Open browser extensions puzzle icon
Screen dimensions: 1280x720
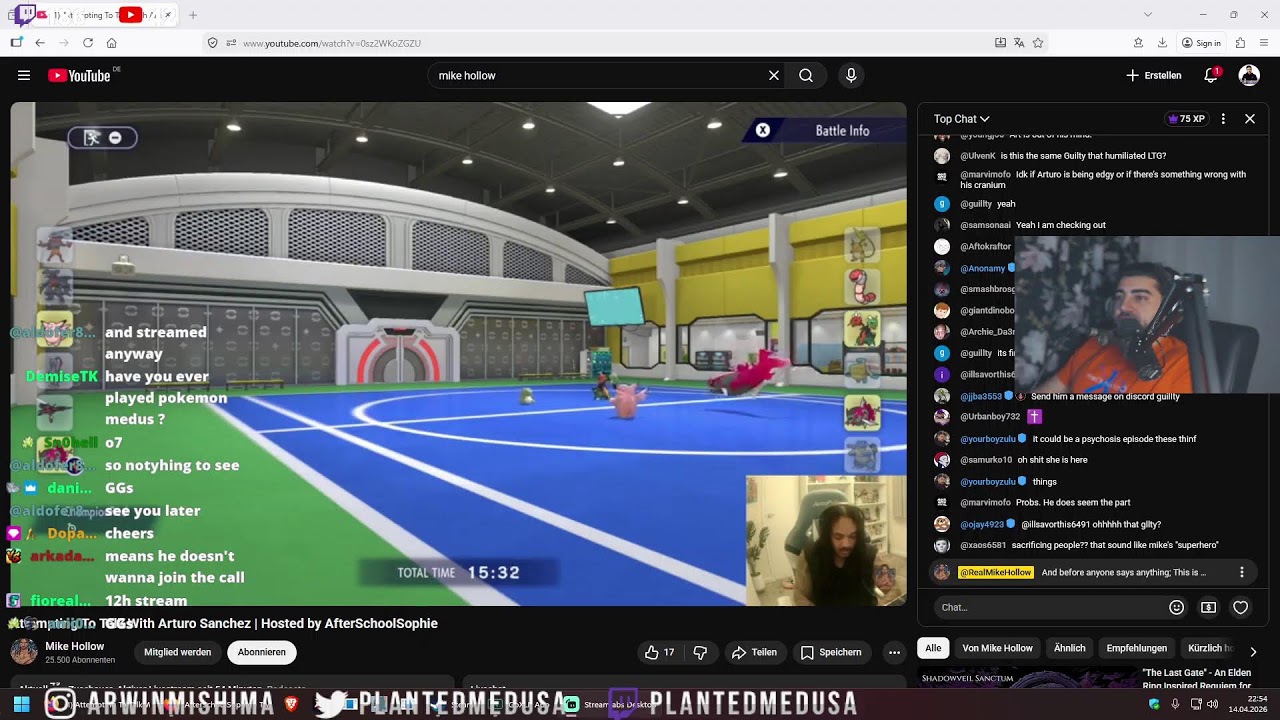(x=1240, y=43)
